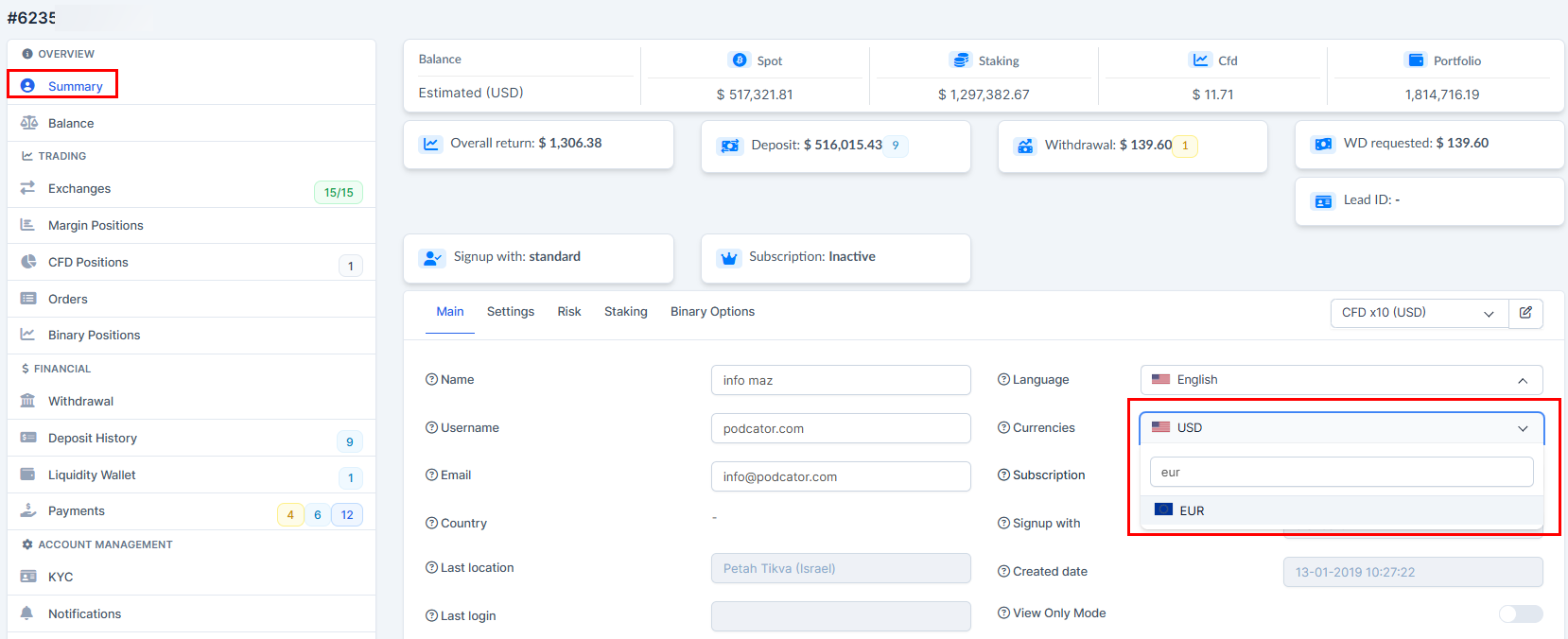Open the Binary Options tab

click(712, 312)
